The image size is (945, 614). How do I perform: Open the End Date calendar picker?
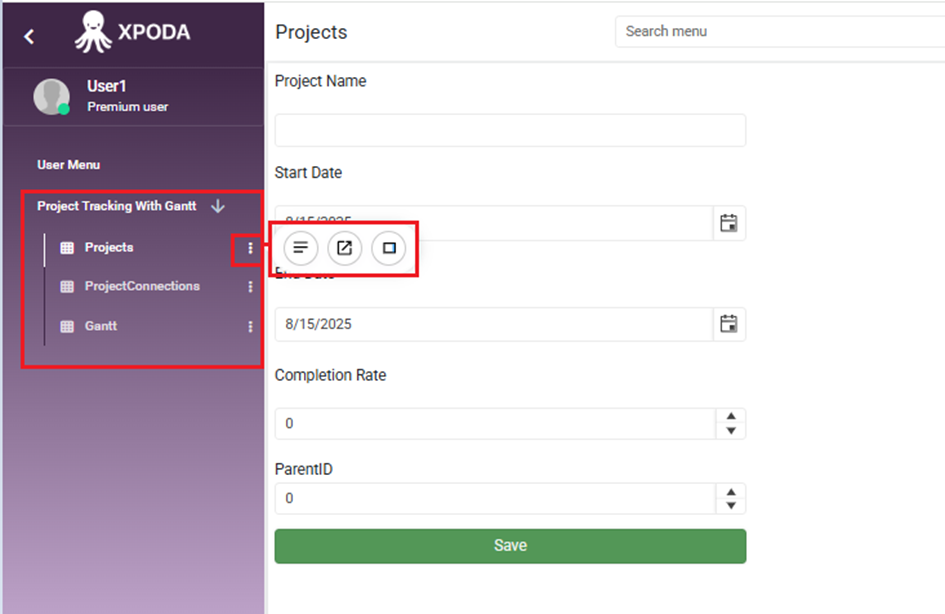(x=729, y=324)
